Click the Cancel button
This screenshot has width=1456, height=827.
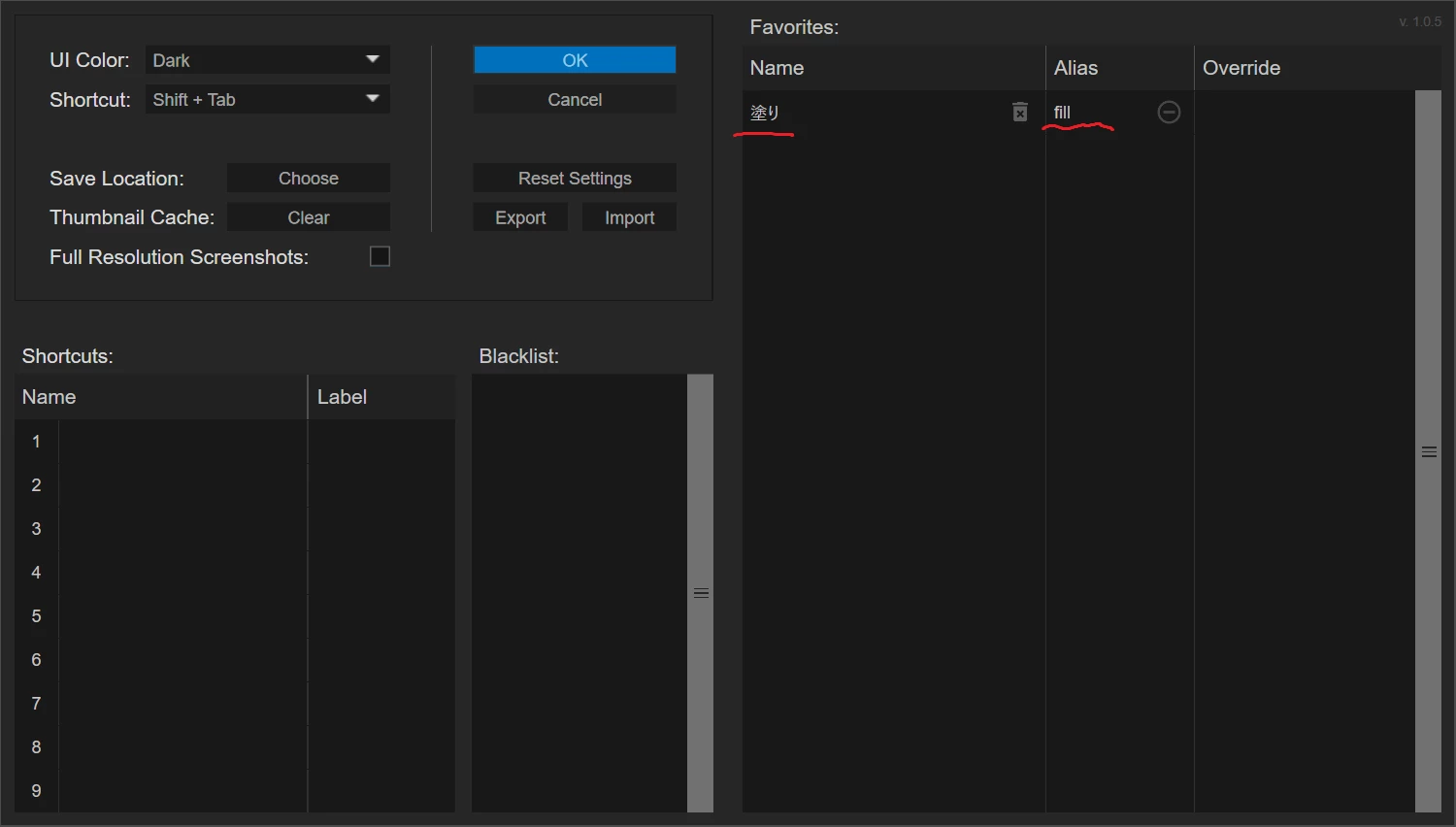coord(575,99)
